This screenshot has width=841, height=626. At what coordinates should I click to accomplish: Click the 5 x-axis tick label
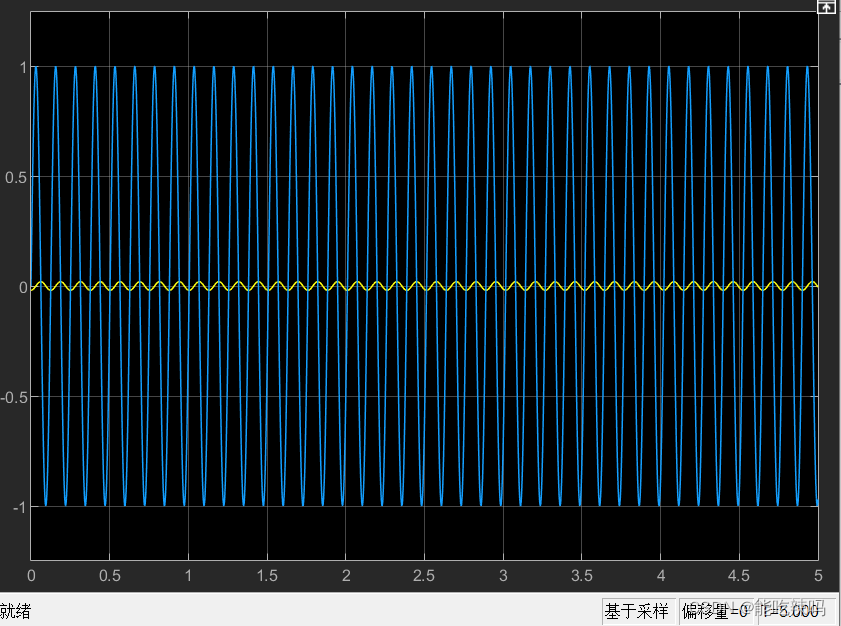coord(818,576)
